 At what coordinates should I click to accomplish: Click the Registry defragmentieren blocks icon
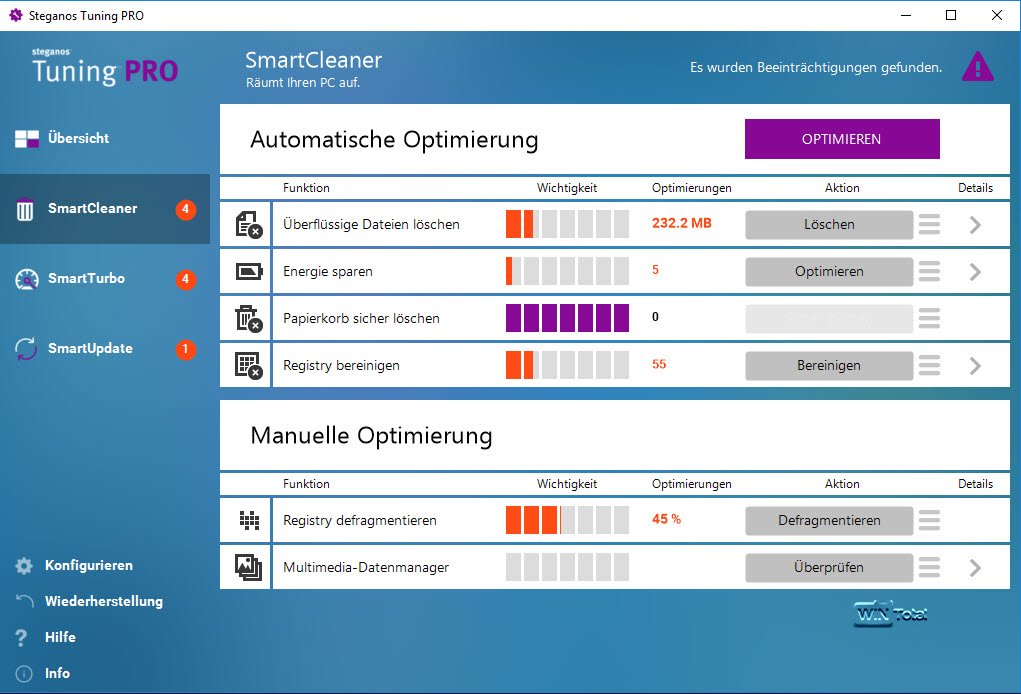pos(249,520)
